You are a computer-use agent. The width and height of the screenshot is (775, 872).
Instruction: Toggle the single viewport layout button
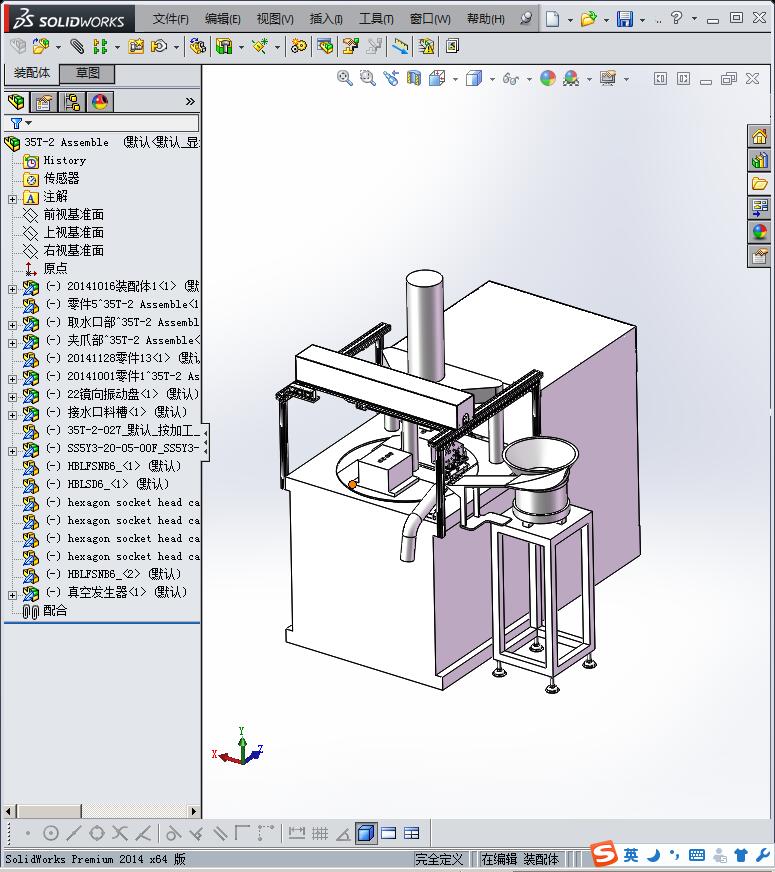[x=389, y=833]
